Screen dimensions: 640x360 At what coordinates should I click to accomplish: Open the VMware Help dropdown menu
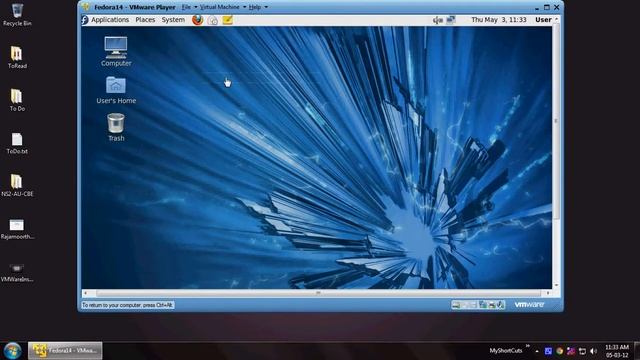point(258,7)
